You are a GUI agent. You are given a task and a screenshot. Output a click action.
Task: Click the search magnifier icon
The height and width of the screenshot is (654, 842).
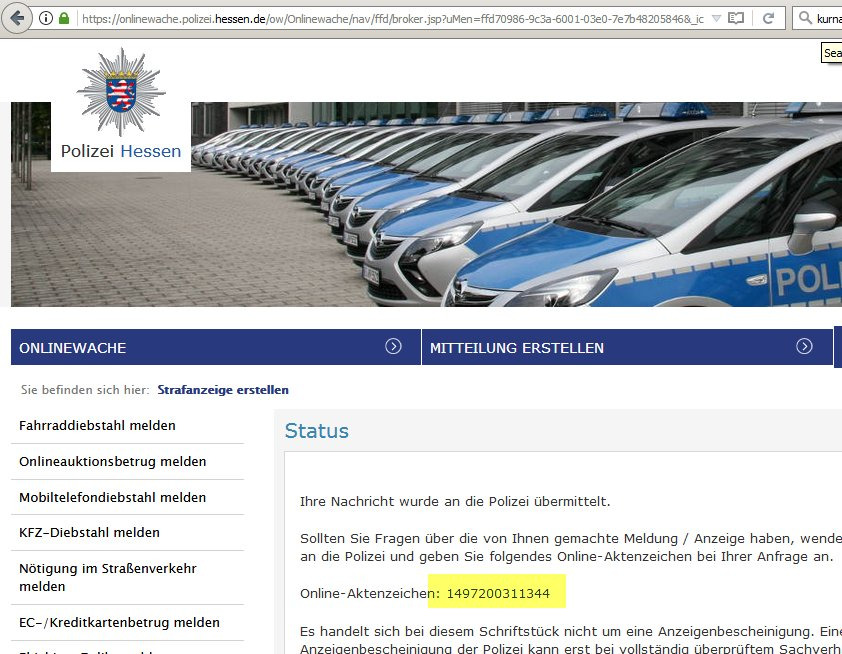805,18
